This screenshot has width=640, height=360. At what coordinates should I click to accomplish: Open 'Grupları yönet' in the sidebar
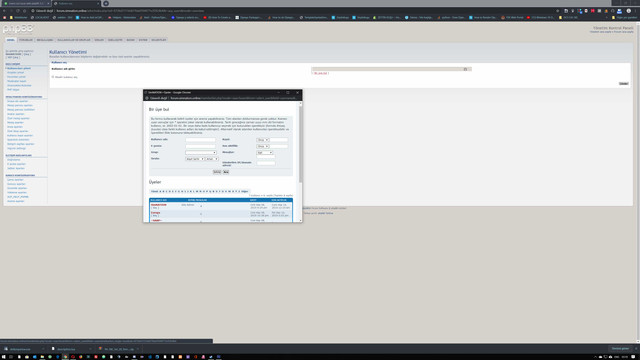coord(16,73)
